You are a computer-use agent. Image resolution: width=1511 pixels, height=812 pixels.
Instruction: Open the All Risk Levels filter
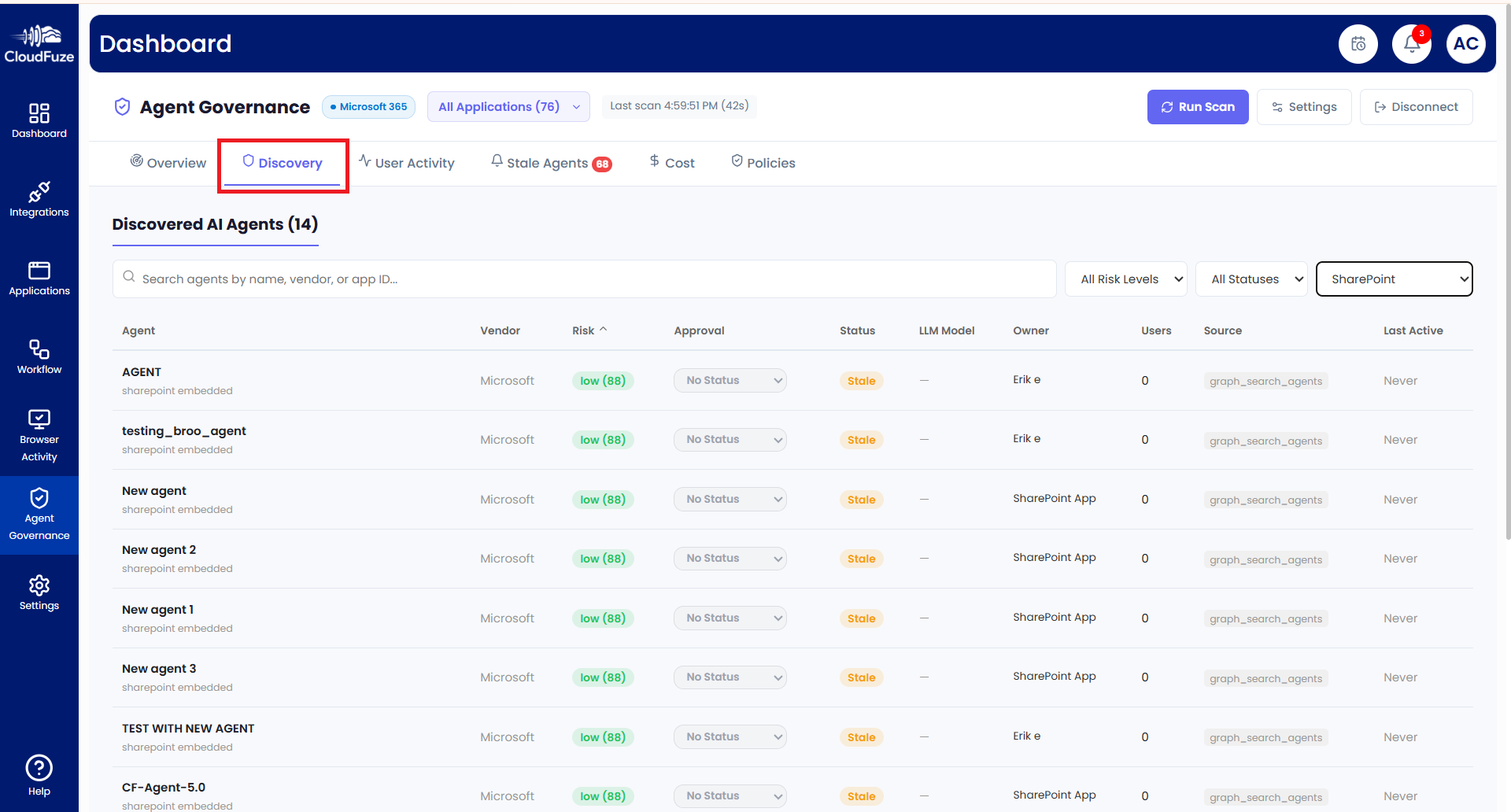pos(1125,279)
